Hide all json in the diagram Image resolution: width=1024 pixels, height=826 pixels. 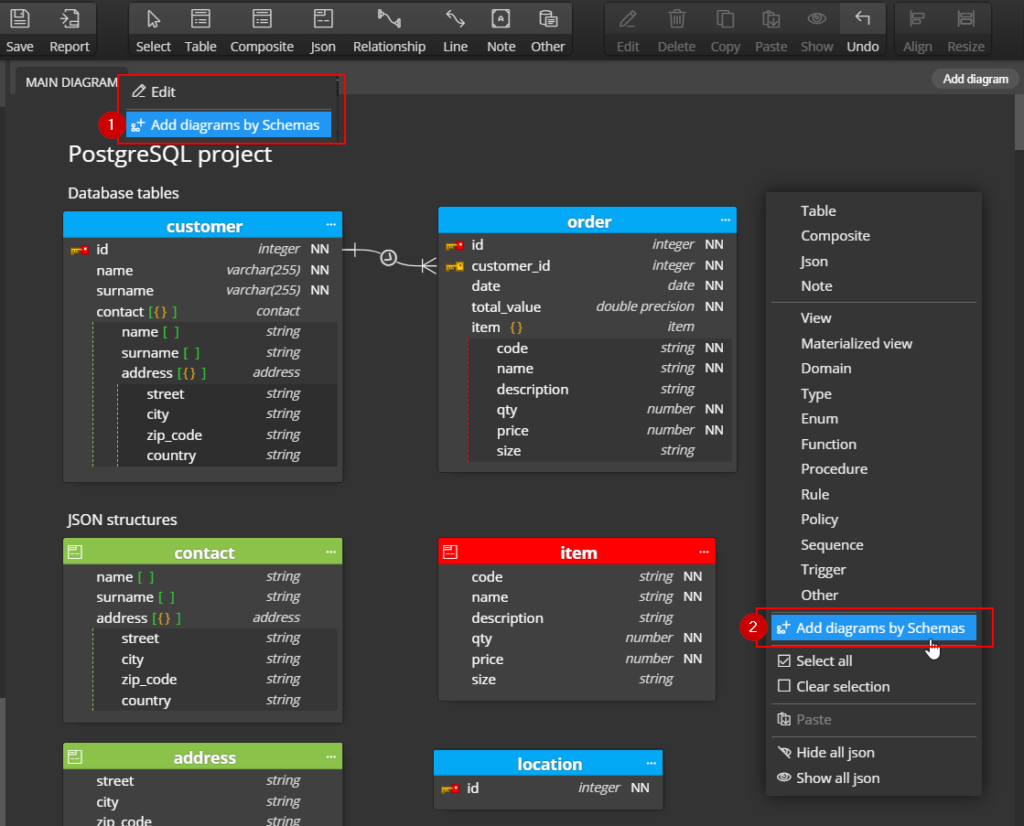825,752
